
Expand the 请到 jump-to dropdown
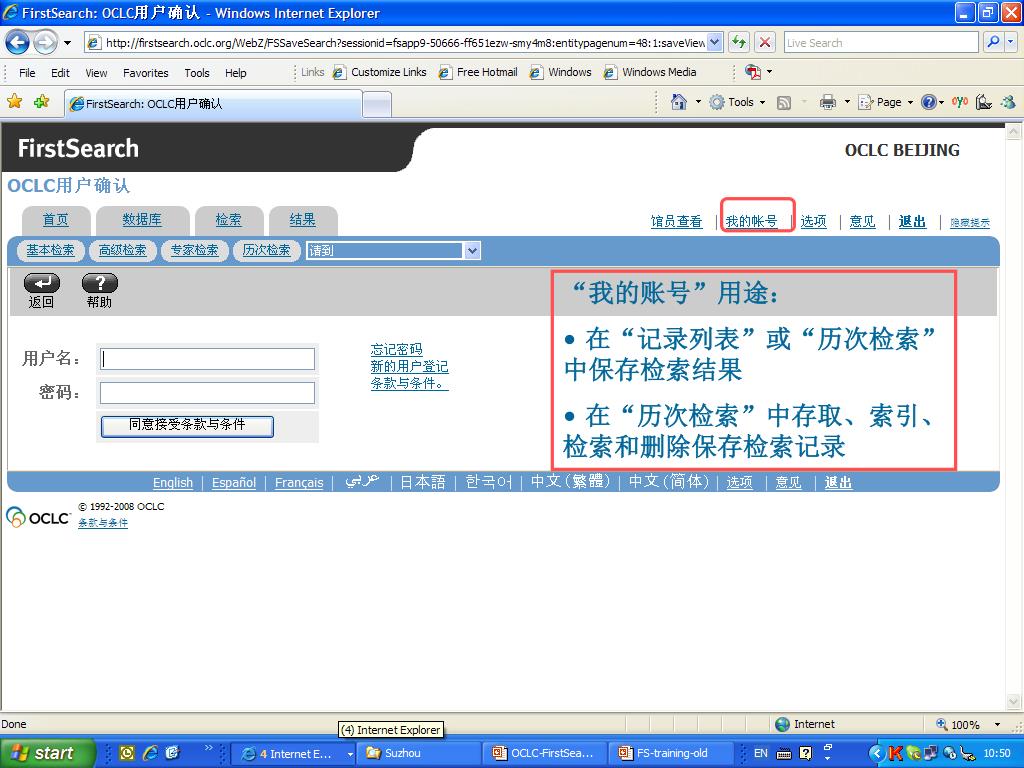(x=472, y=251)
